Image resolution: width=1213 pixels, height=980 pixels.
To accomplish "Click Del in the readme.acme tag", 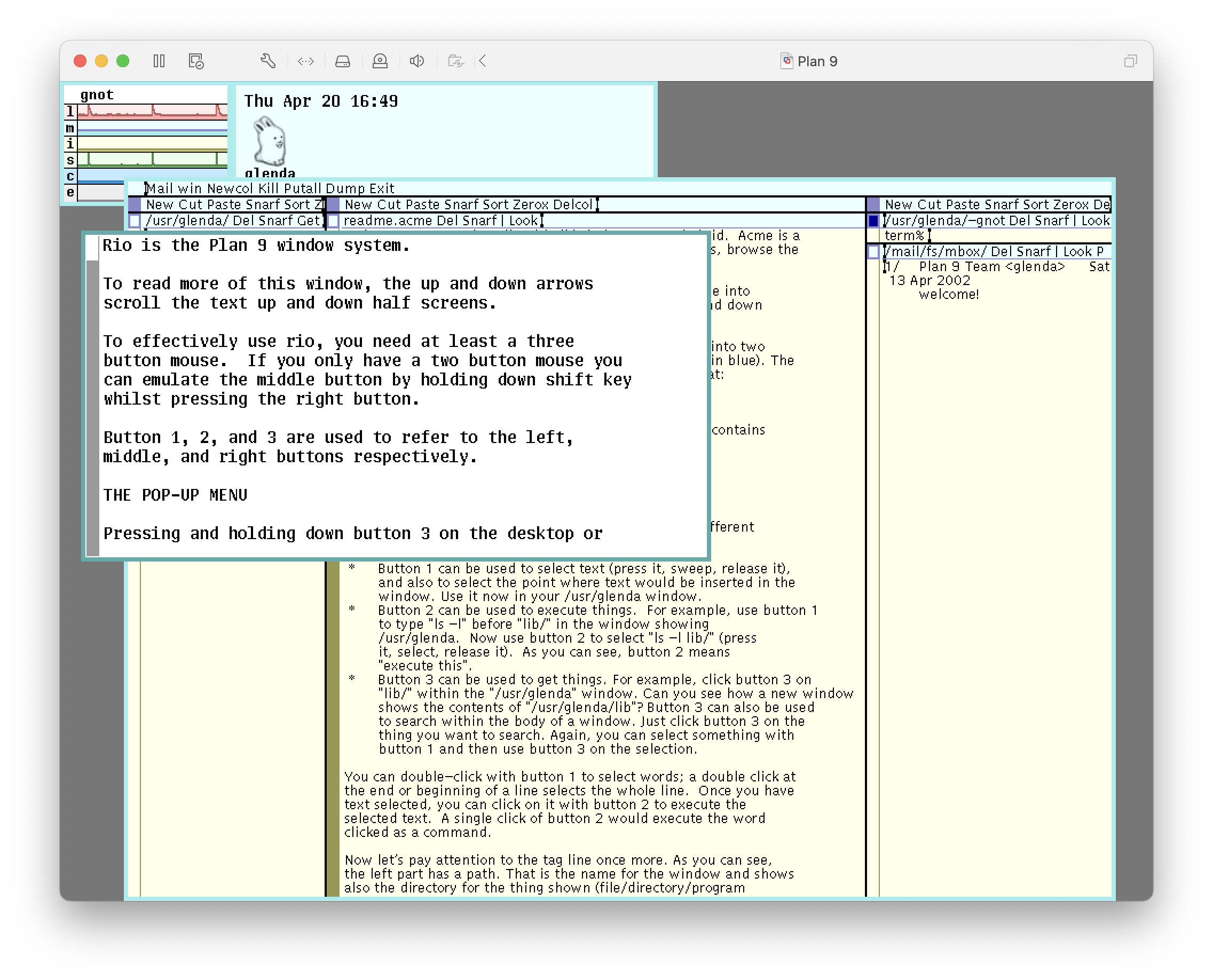I will click(x=447, y=221).
